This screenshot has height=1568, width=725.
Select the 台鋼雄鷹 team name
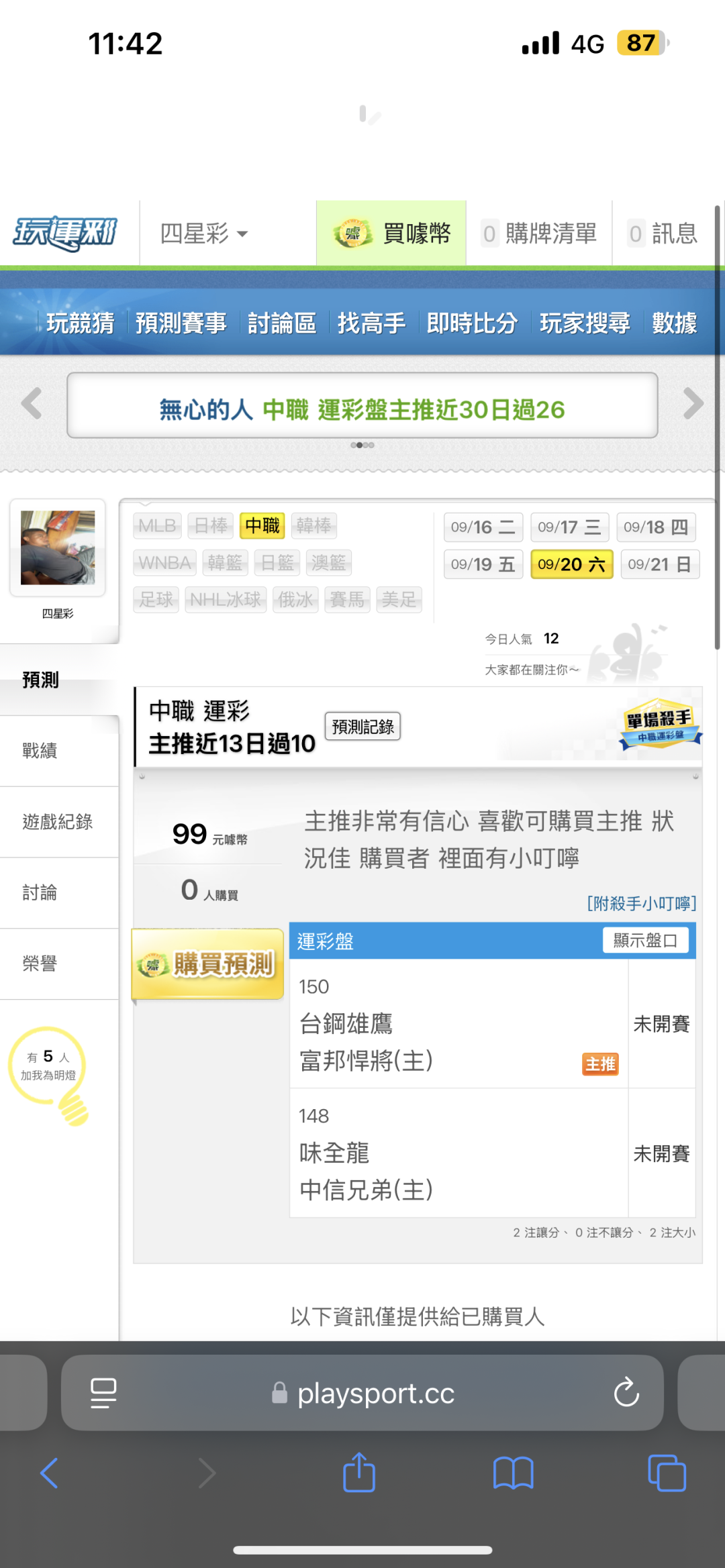pyautogui.click(x=346, y=1024)
